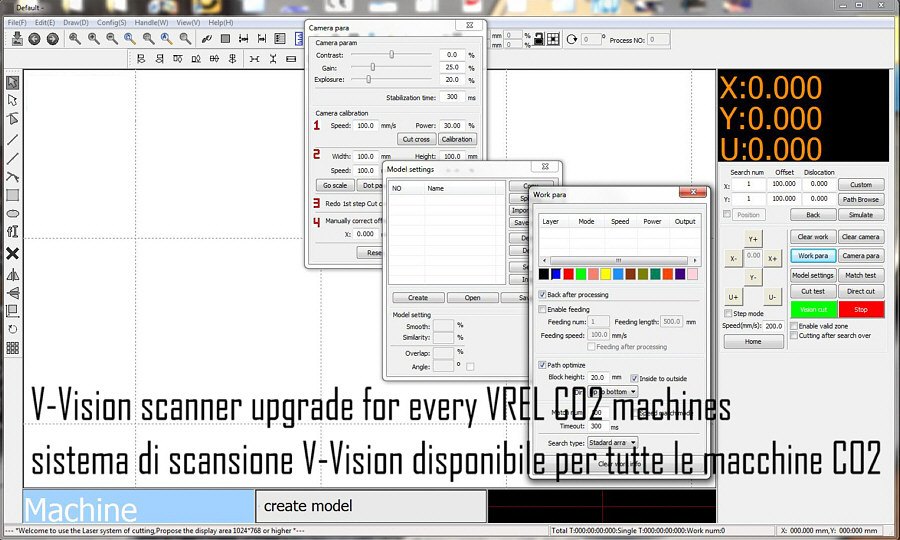900x540 pixels.
Task: Click the align left icon in toolbar
Action: point(141,59)
